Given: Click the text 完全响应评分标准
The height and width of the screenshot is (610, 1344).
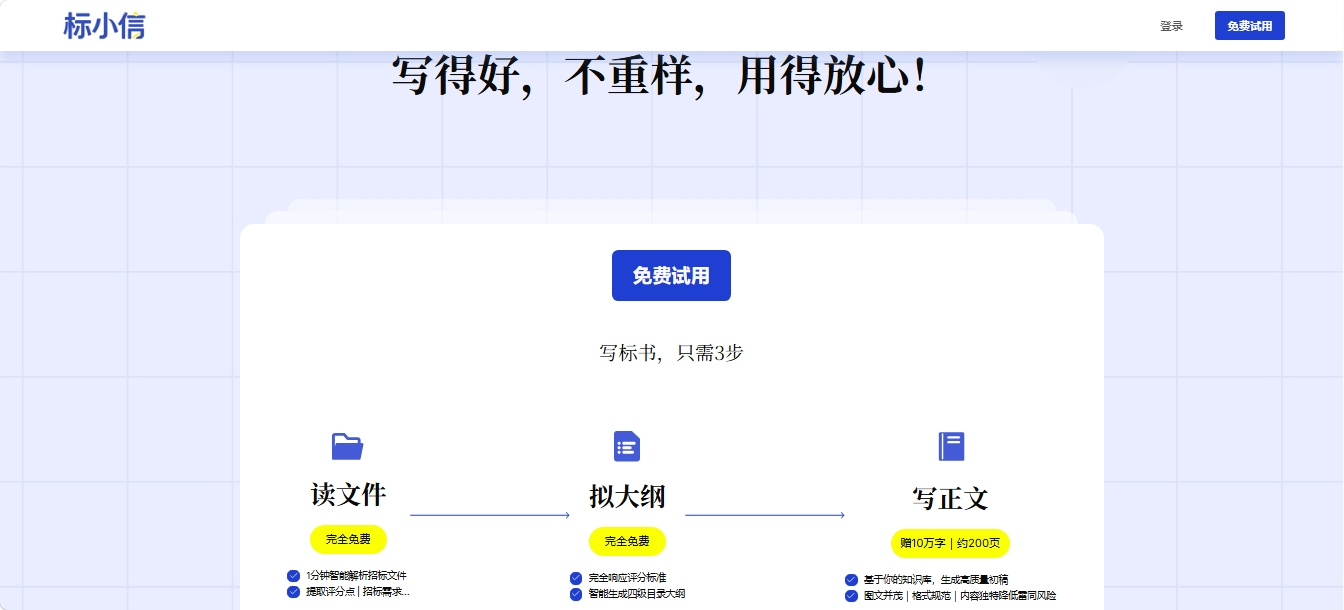Looking at the screenshot, I should coord(628,578).
